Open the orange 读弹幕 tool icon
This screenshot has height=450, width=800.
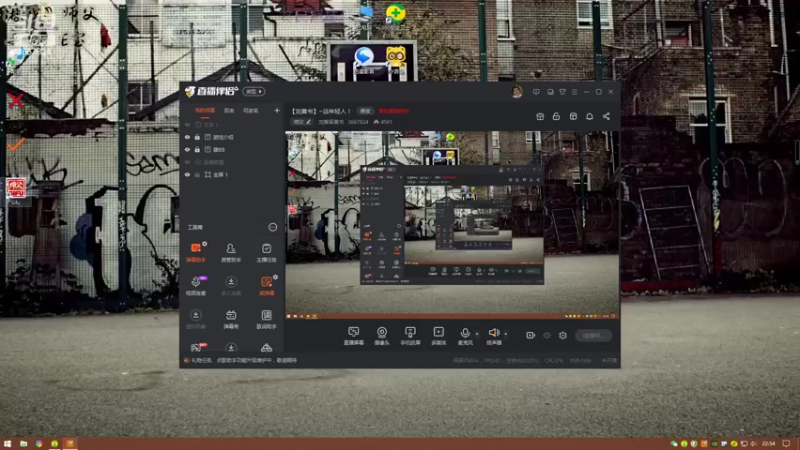coord(266,285)
